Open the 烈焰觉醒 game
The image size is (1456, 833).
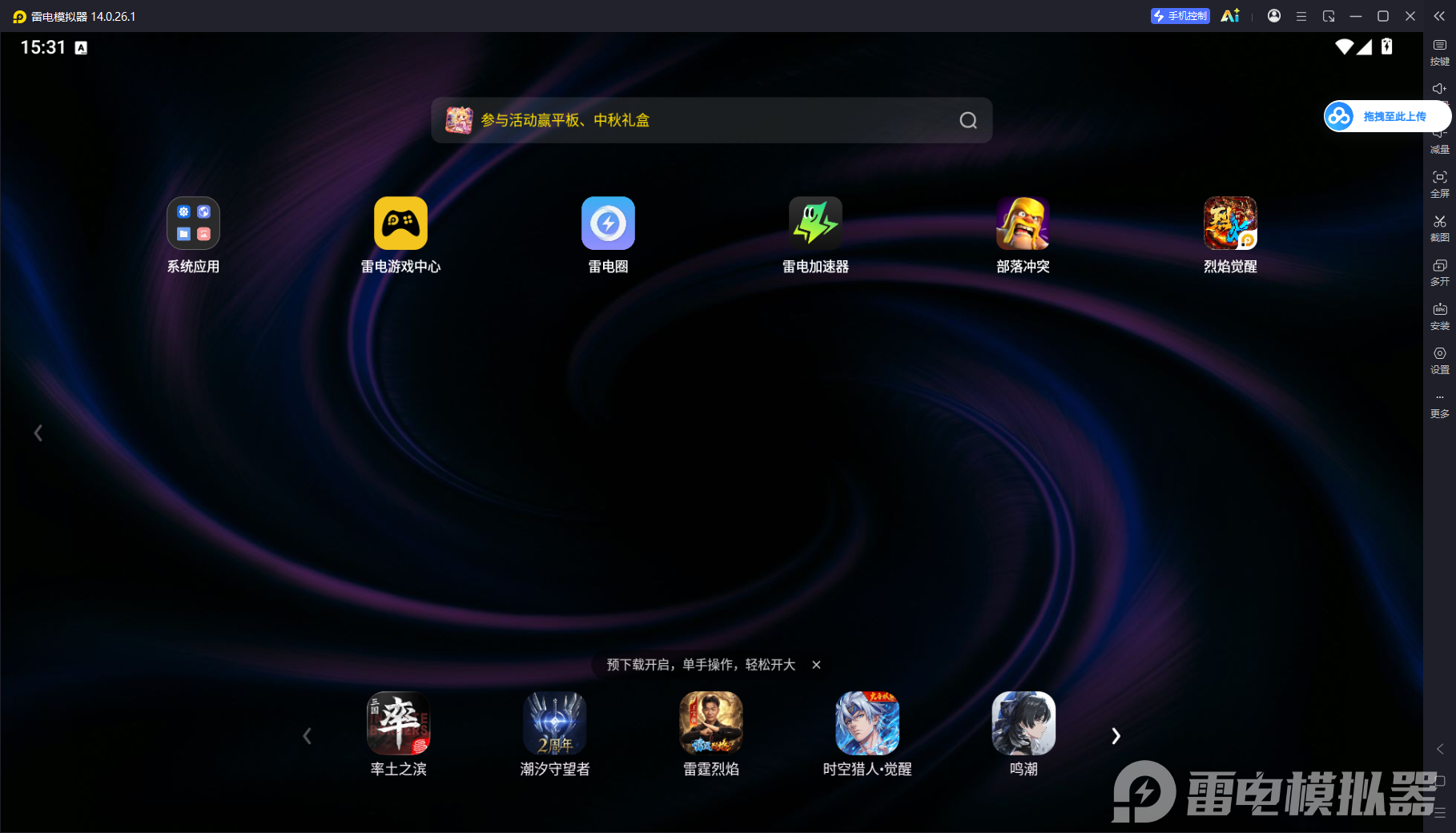[1230, 223]
